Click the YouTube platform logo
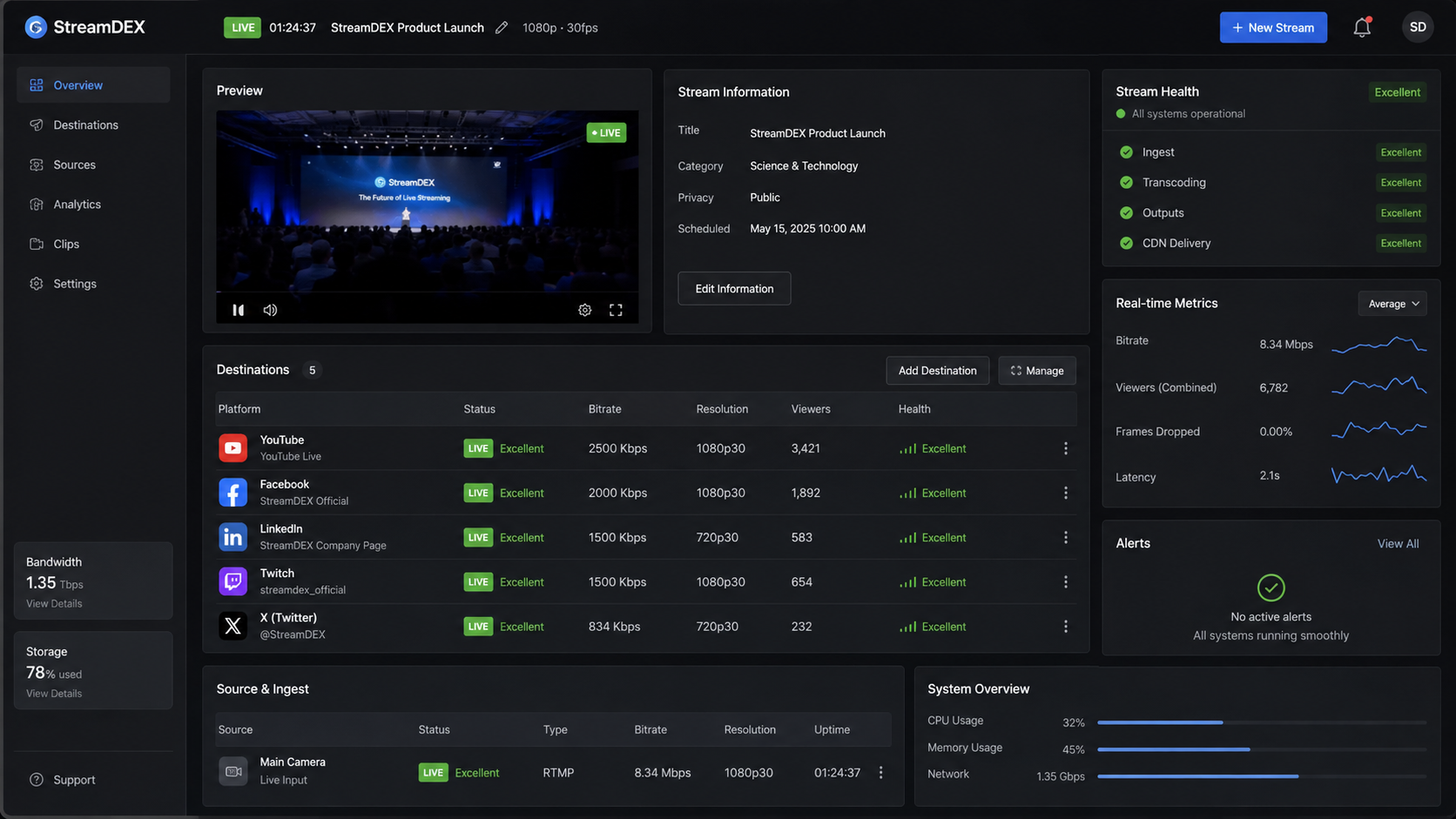The image size is (1456, 819). point(233,448)
